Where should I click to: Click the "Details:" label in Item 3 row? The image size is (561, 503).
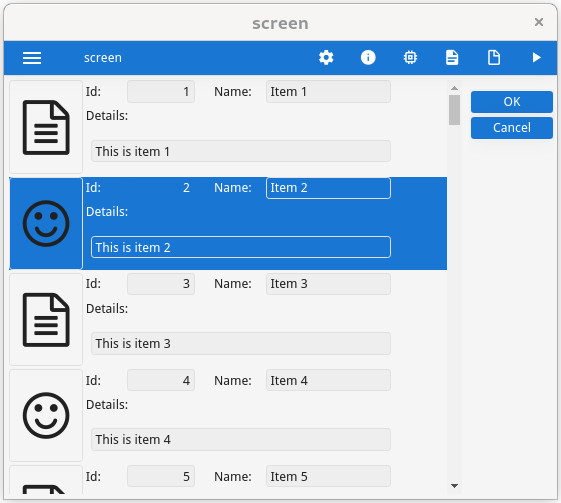click(107, 308)
